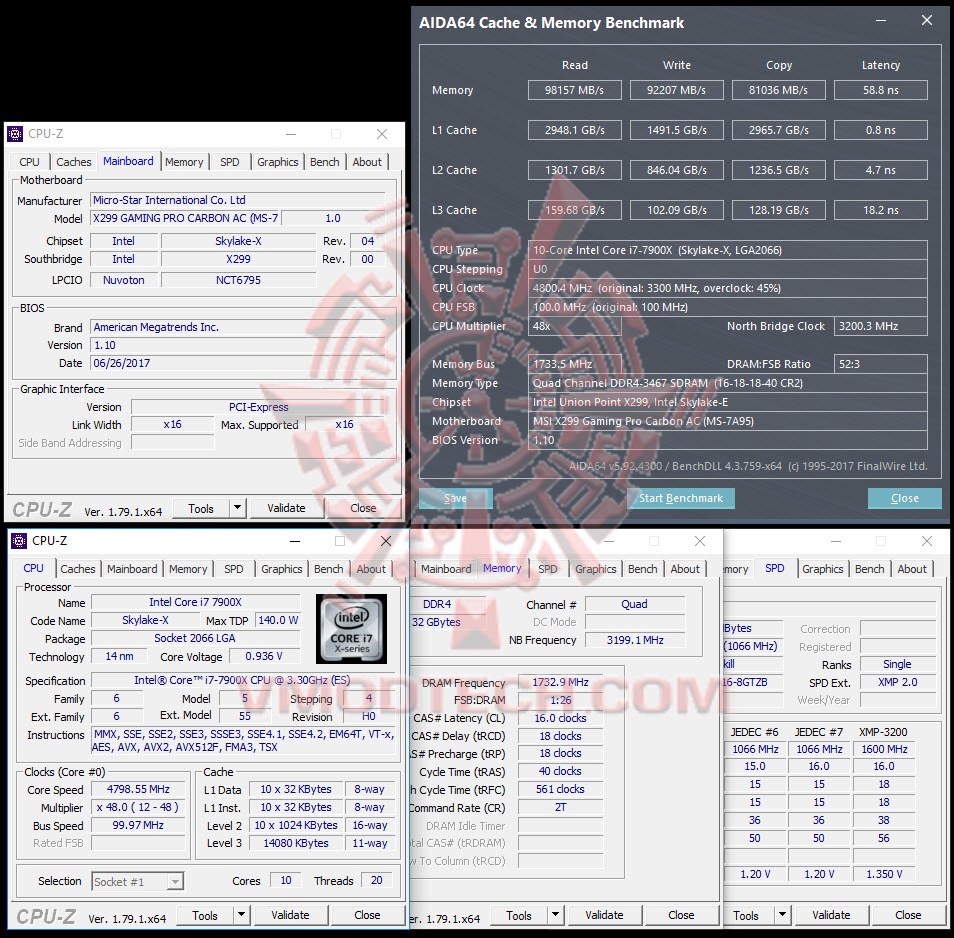Click Level 3 cache size 14080 KBytes
954x938 pixels.
click(296, 843)
